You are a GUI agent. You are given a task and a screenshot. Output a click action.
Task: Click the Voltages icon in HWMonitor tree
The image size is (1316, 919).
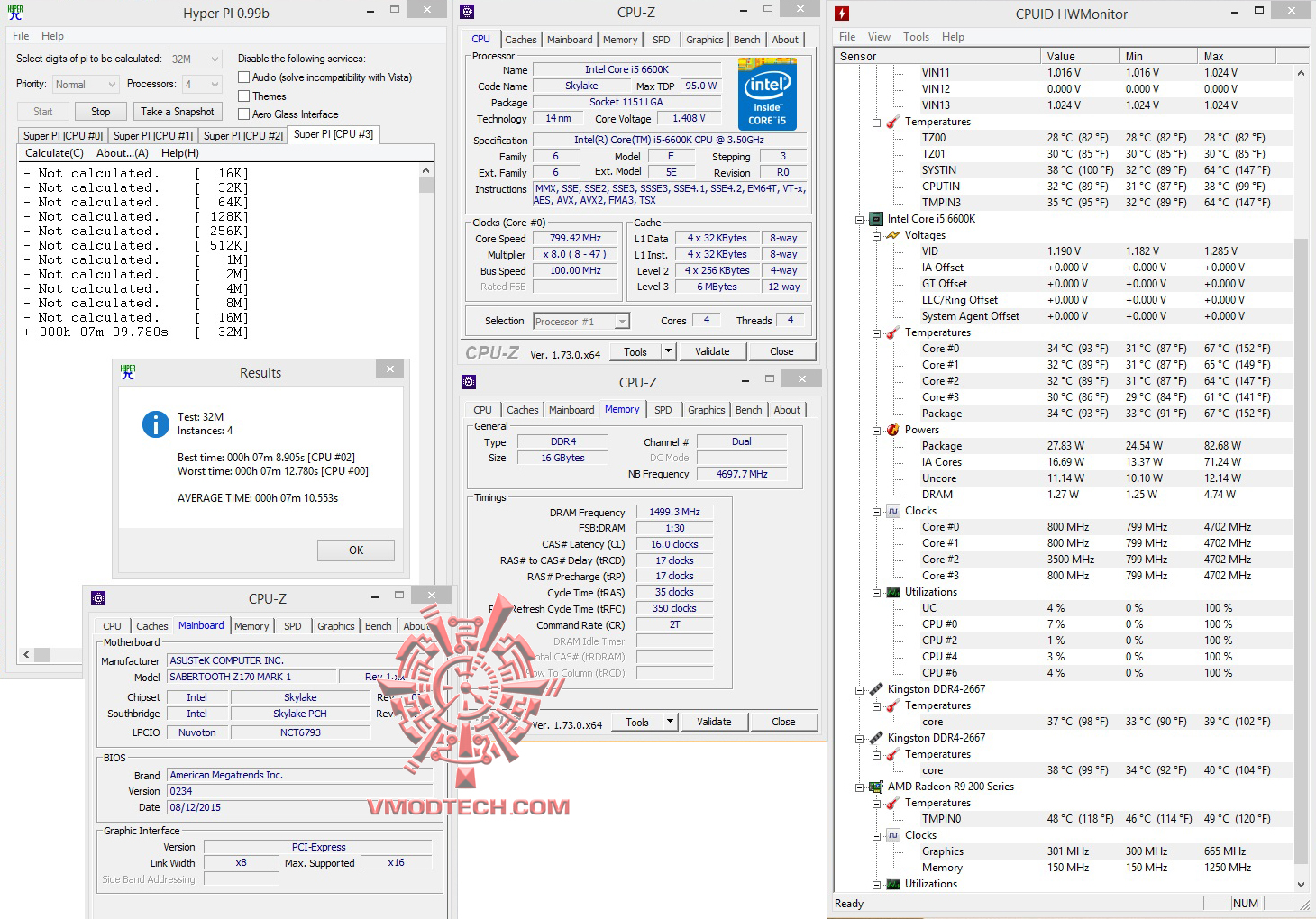click(893, 235)
